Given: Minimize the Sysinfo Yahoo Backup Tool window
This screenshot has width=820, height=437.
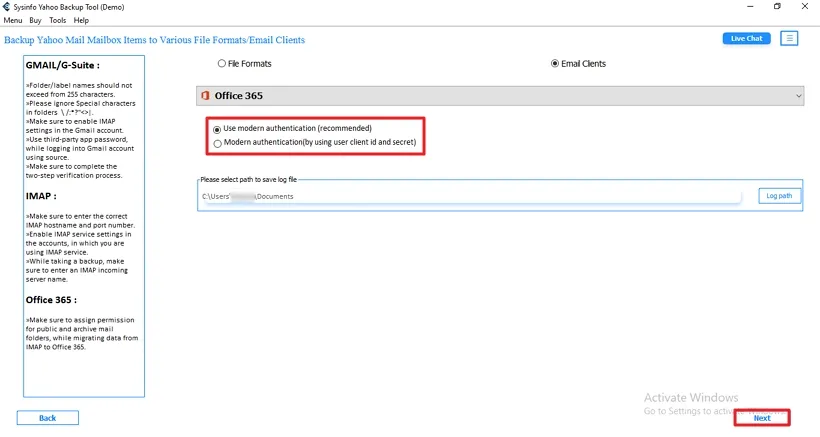Looking at the screenshot, I should tap(750, 6).
